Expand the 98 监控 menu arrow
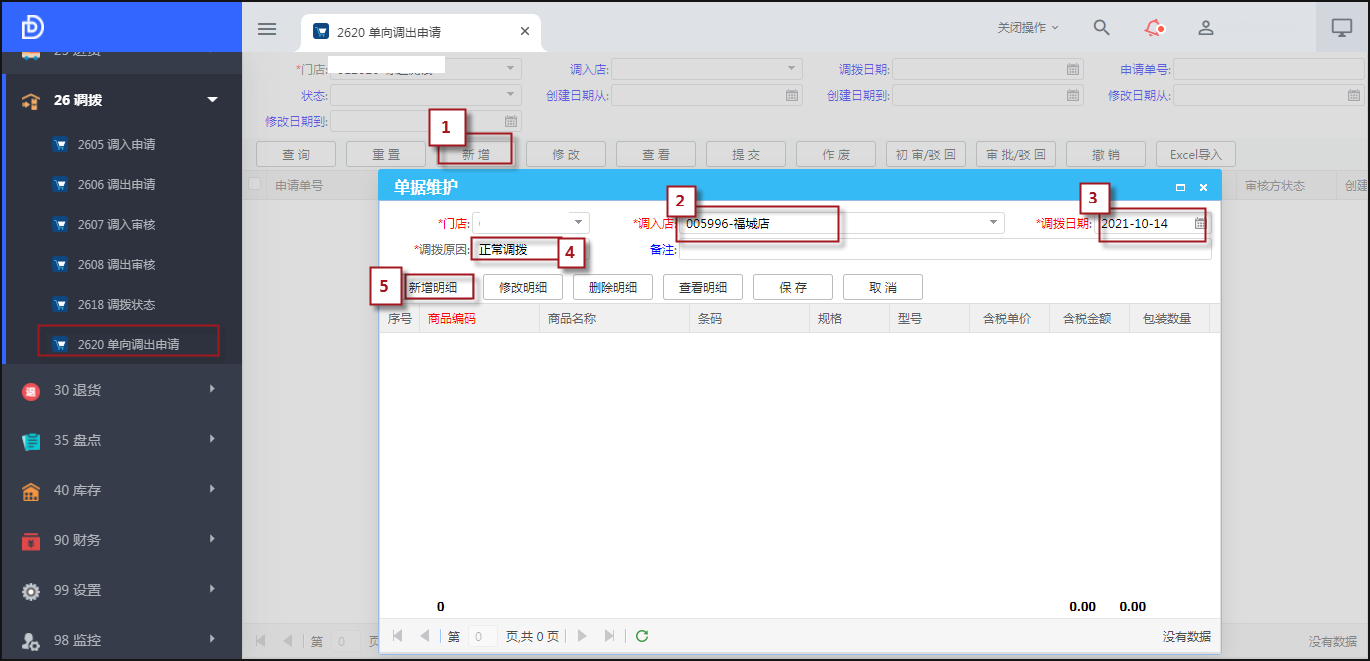Screen dimensions: 1370x661 pos(212,639)
